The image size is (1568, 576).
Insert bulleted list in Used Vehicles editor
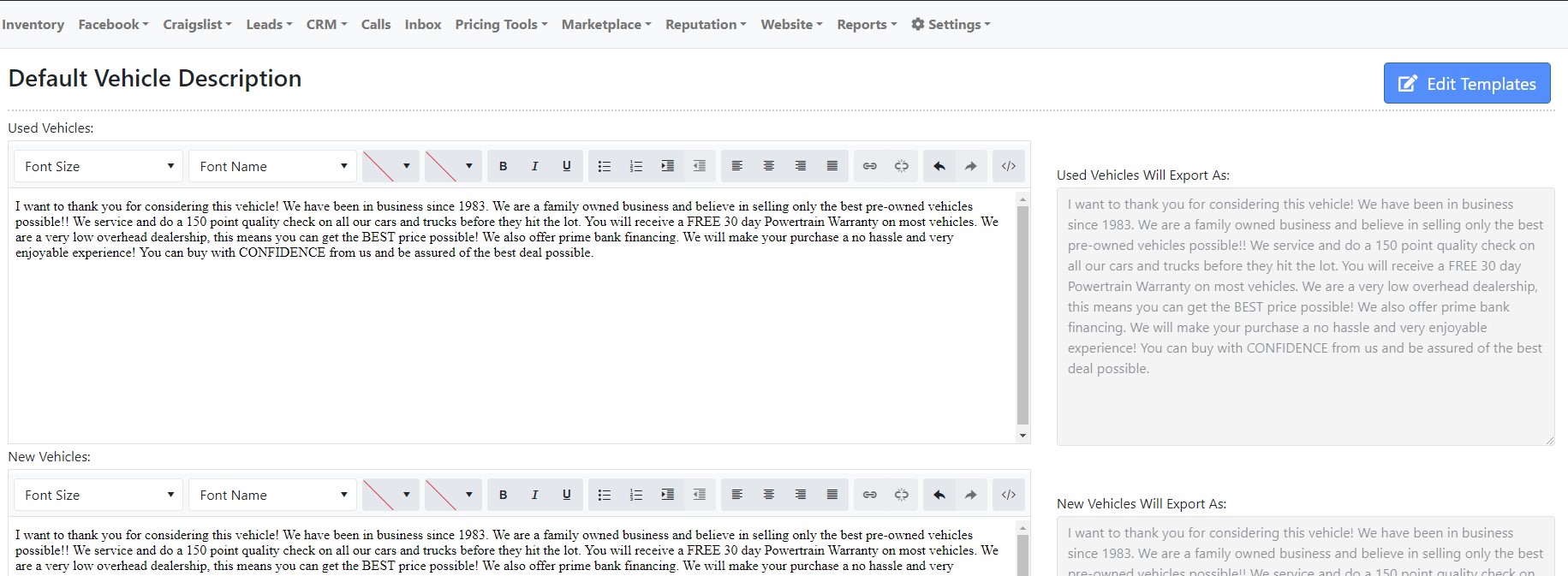point(604,166)
